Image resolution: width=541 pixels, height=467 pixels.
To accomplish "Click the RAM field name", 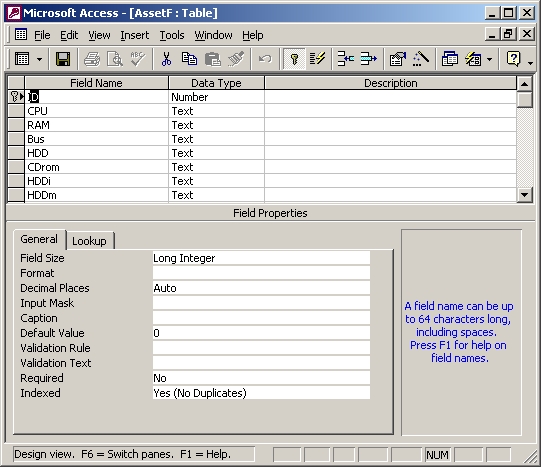I will 97,125.
